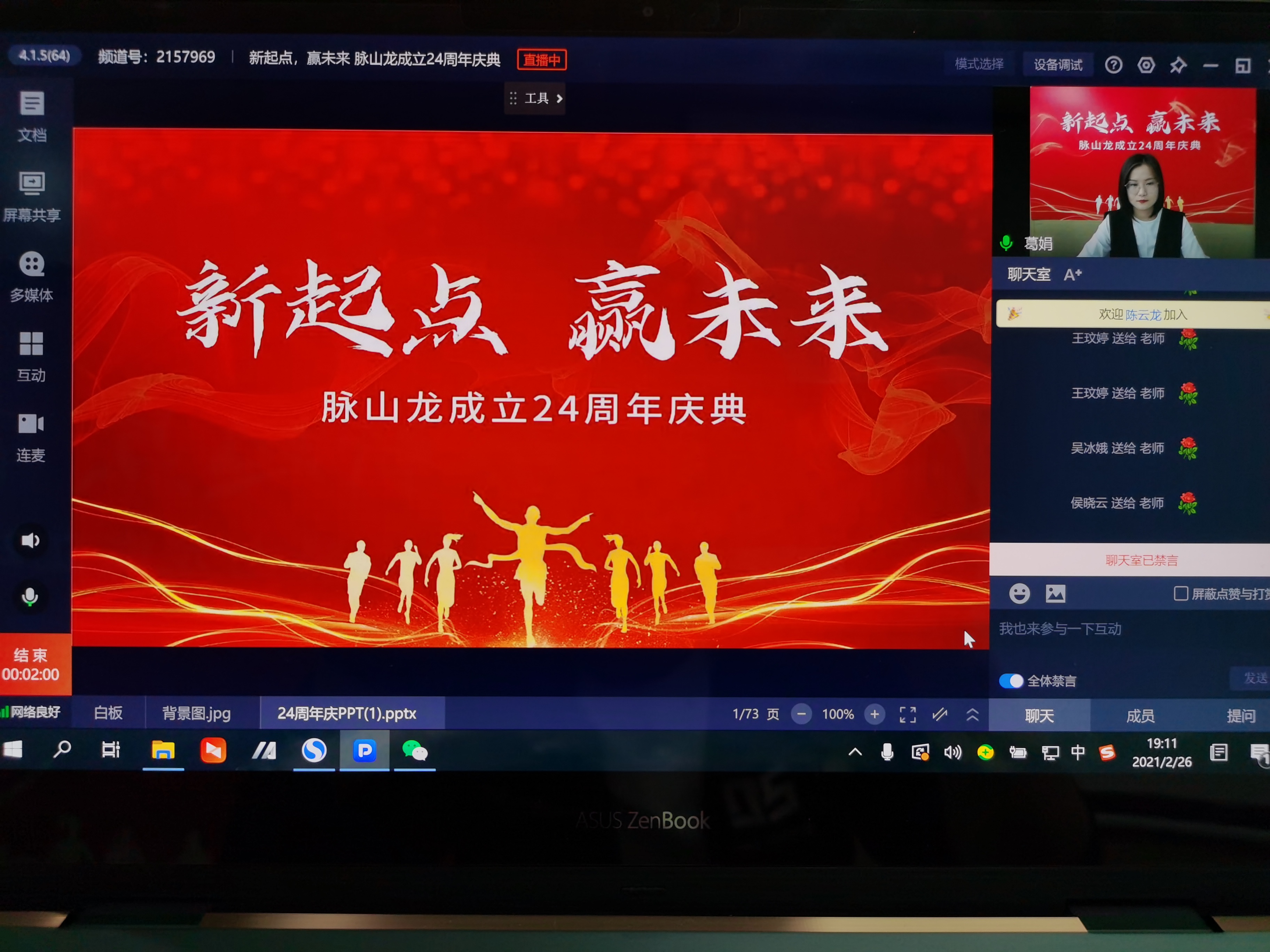Open the help question mark icon
The height and width of the screenshot is (952, 1270).
[1113, 65]
